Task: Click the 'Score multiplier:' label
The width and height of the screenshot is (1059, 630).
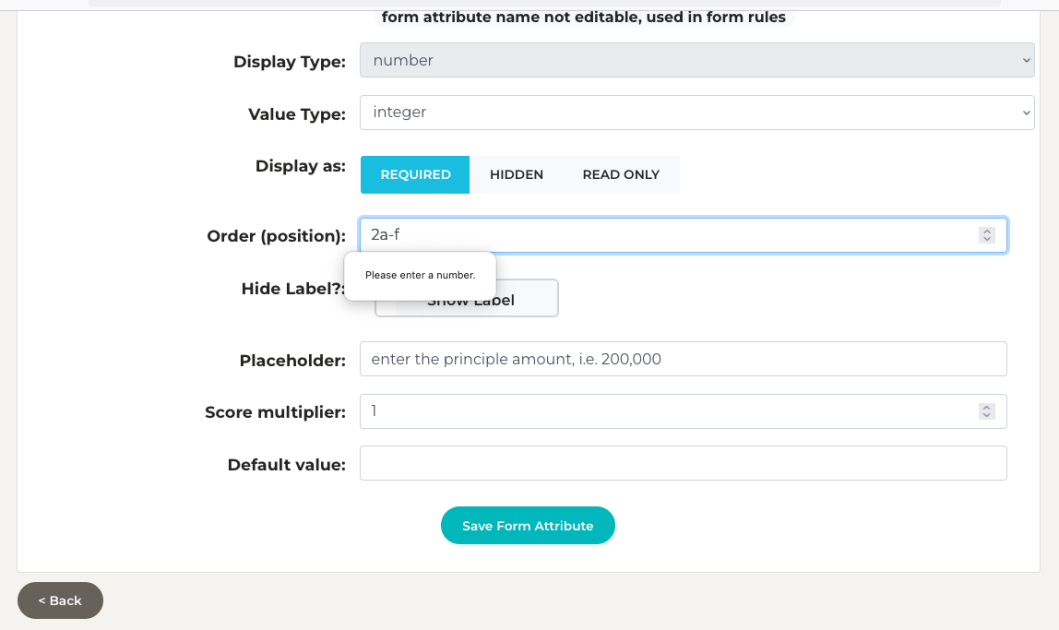Action: (x=275, y=413)
